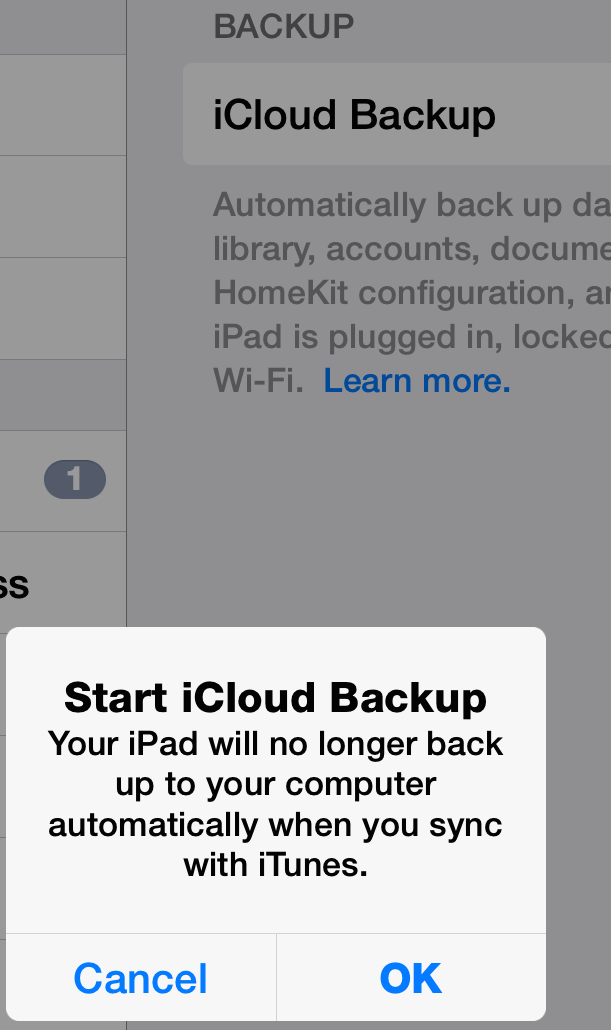Select the partially visible "ss" sidebar item
The height and width of the screenshot is (1030, 611).
(62, 587)
